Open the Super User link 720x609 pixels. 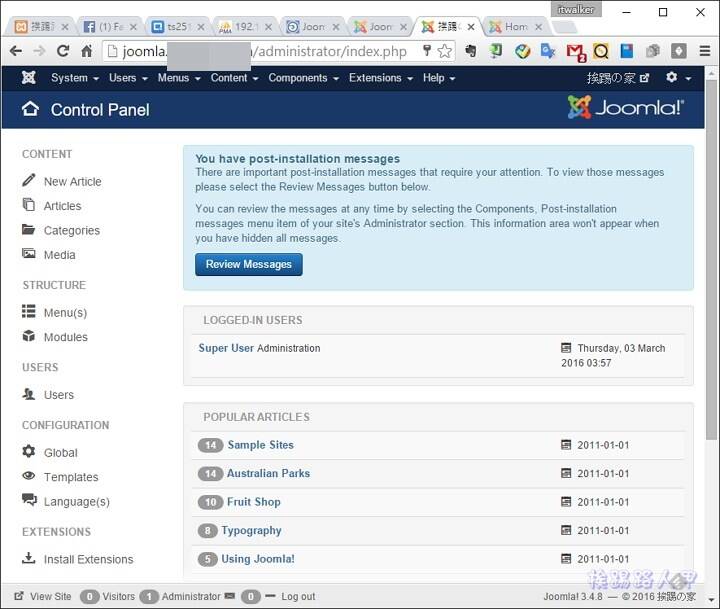[226, 348]
